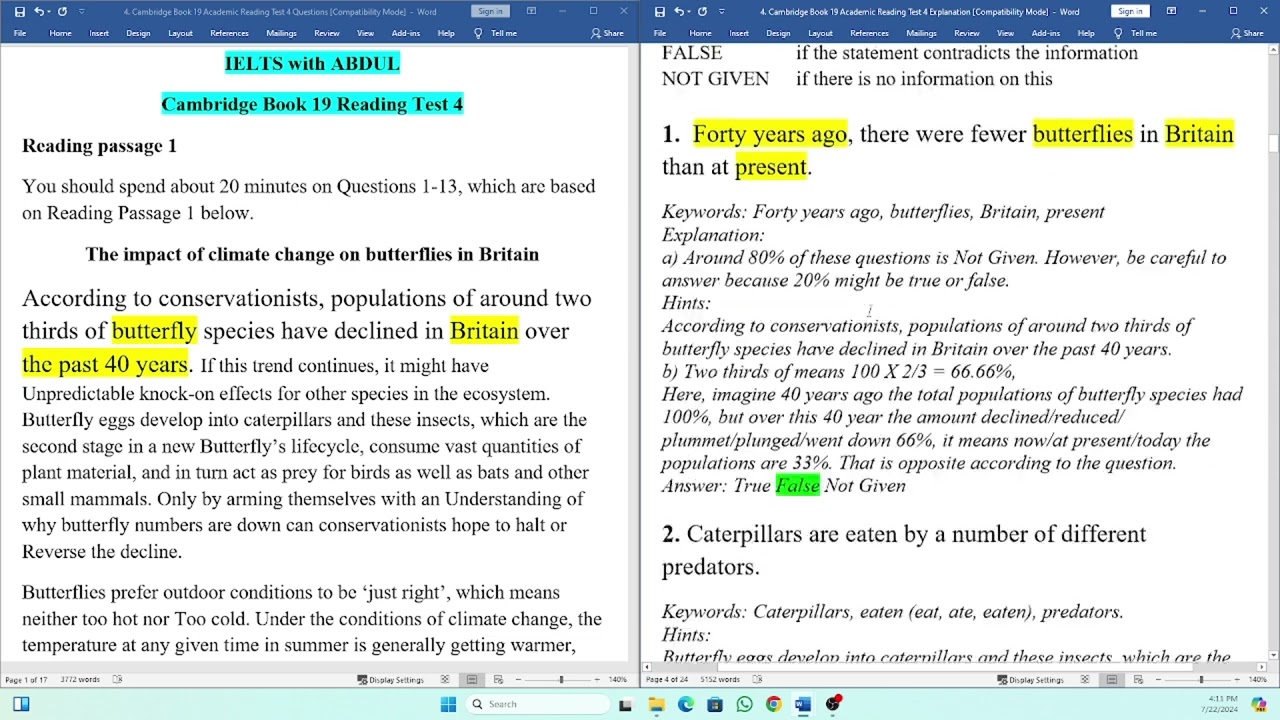Screen dimensions: 1280x720
Task: Redo action in Explanation window
Action: (702, 12)
